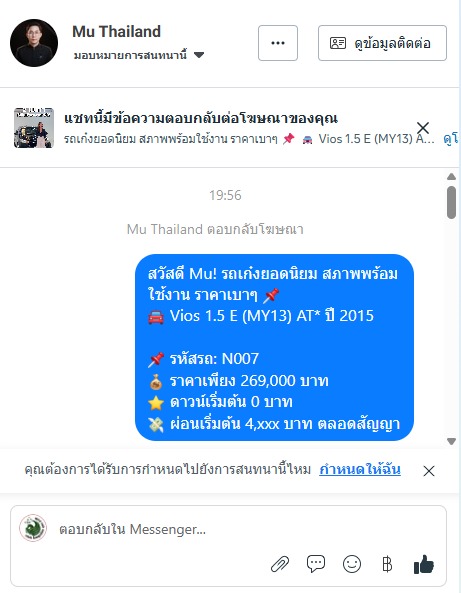
Task: Dismiss the ad reply banner
Action: (423, 128)
